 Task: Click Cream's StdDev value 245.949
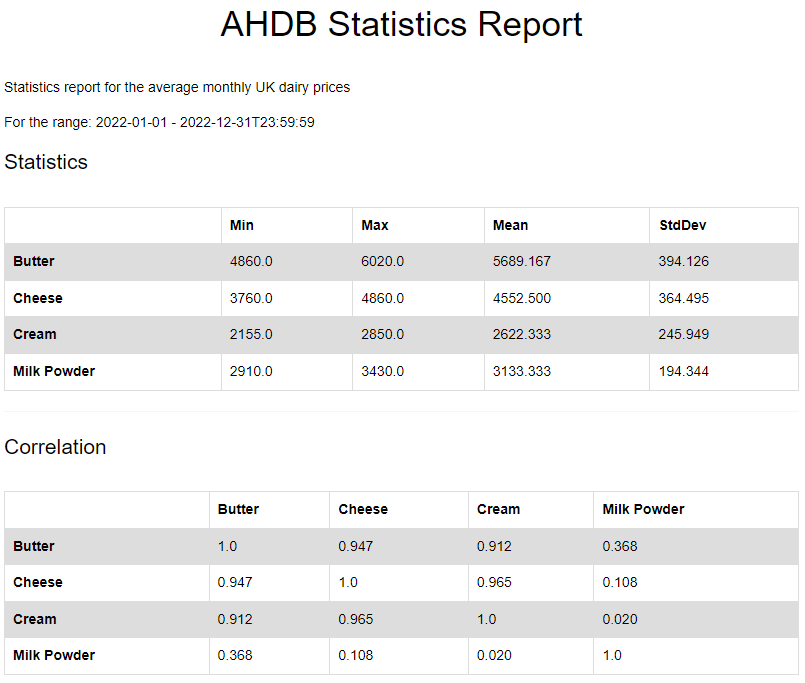[x=683, y=335]
